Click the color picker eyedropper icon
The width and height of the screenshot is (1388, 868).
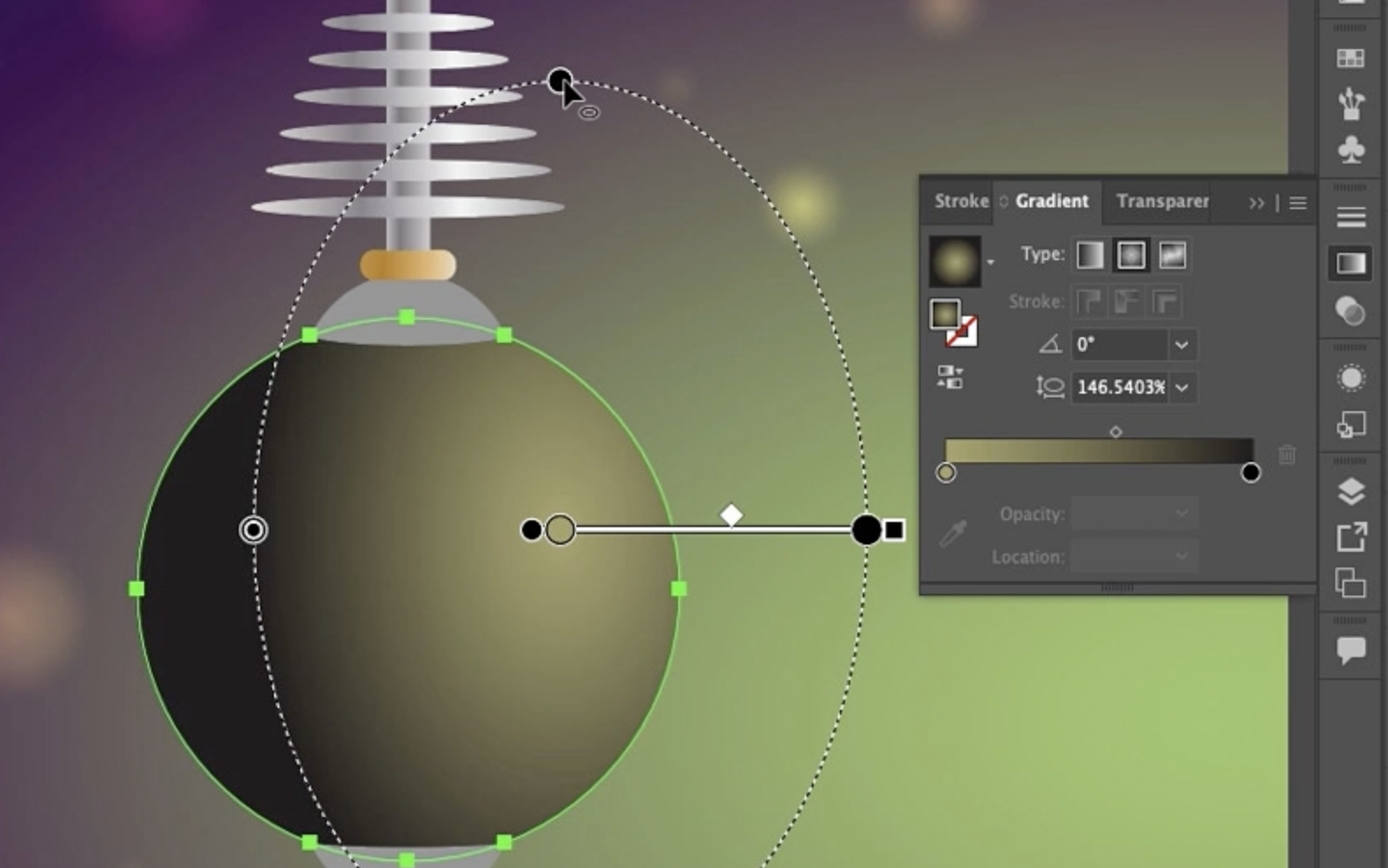pyautogui.click(x=952, y=533)
